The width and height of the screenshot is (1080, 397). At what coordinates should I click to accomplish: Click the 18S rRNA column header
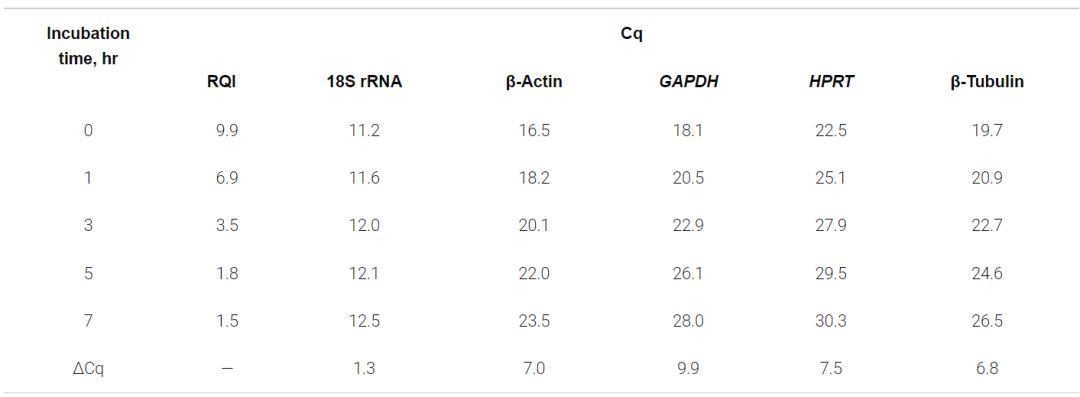click(364, 82)
